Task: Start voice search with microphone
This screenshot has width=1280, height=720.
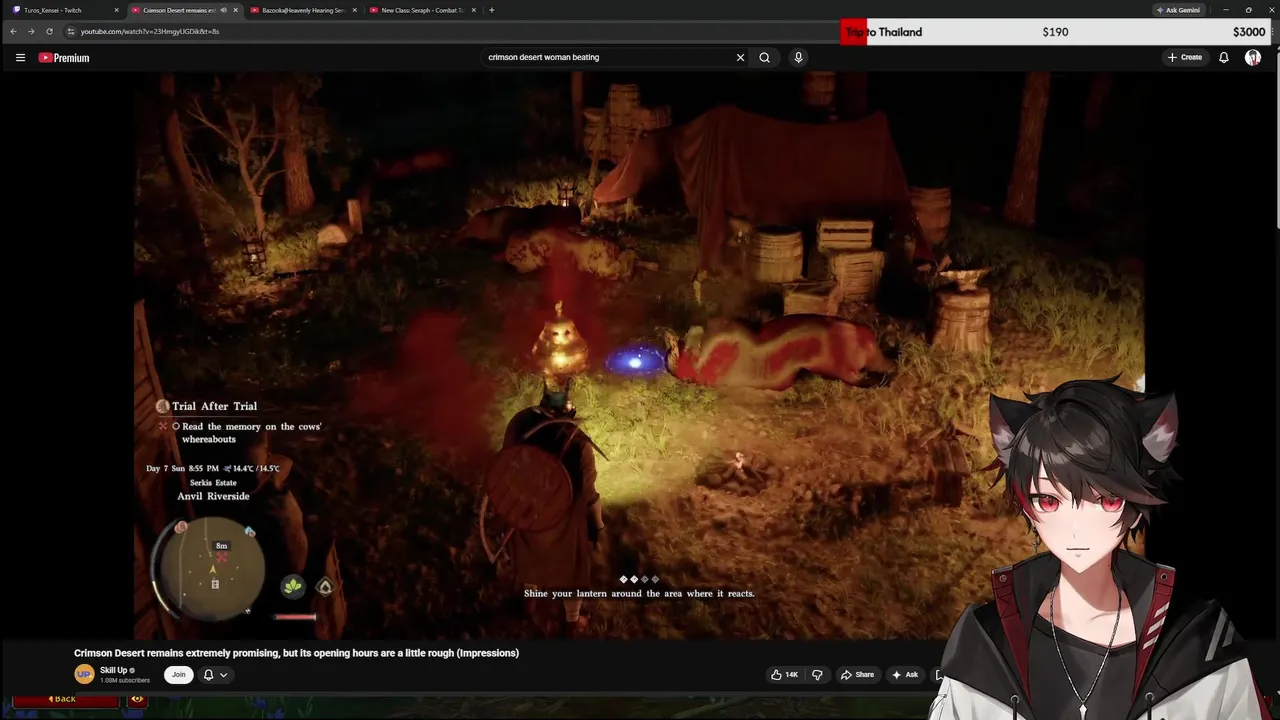Action: (x=798, y=58)
